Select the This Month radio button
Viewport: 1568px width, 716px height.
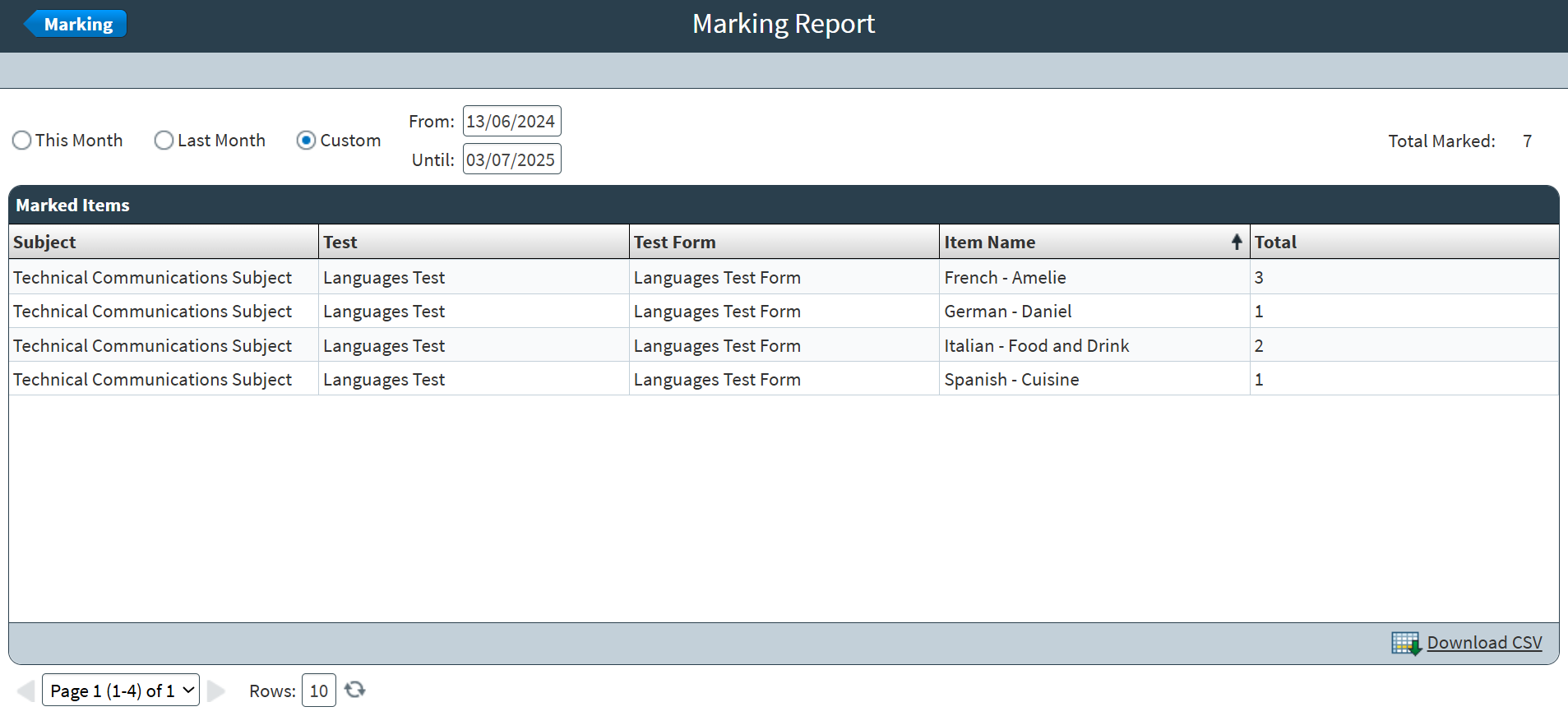coord(22,141)
